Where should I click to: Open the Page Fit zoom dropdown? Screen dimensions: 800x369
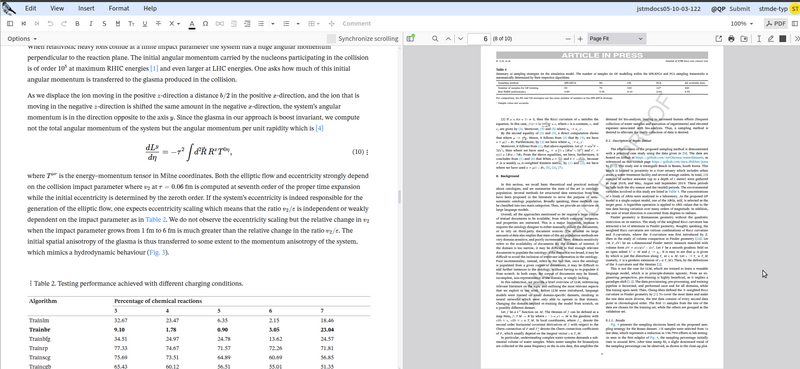coord(617,39)
